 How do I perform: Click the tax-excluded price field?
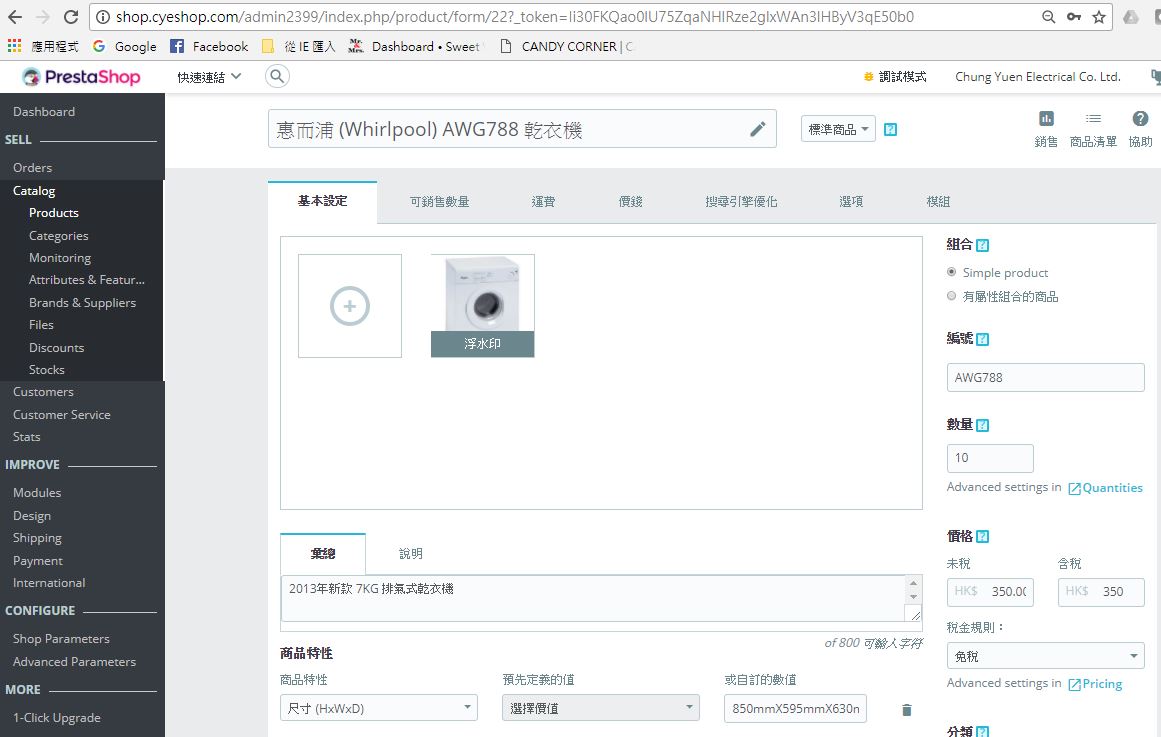coord(990,592)
